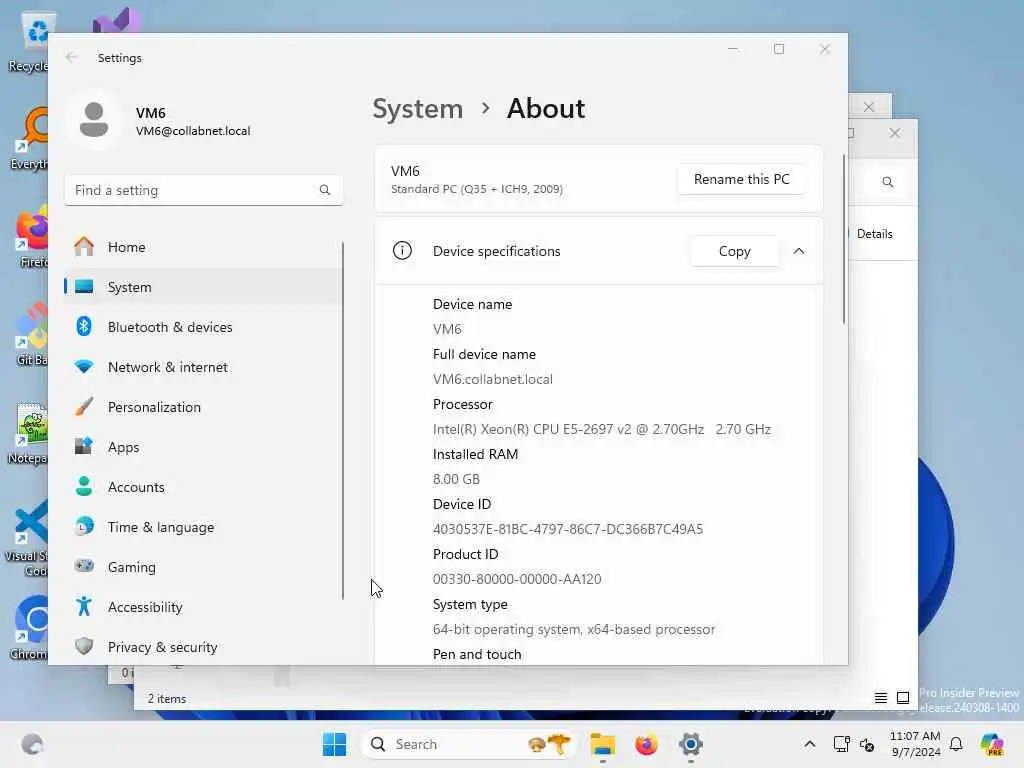Click the search magnifier in Find a setting
Image resolution: width=1024 pixels, height=768 pixels.
pos(325,190)
